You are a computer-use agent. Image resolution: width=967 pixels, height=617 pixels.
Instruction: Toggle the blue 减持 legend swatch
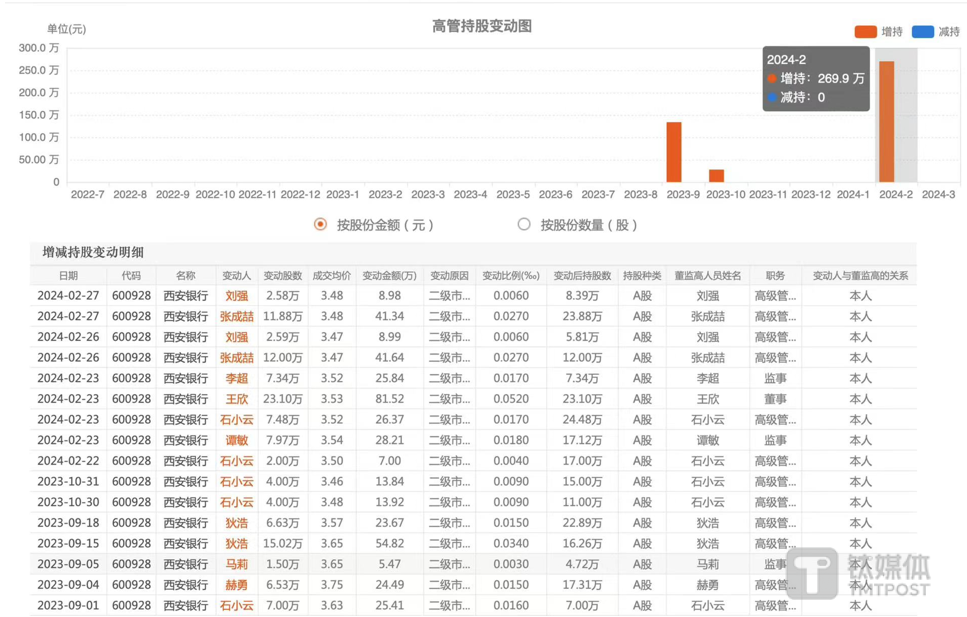[x=923, y=31]
